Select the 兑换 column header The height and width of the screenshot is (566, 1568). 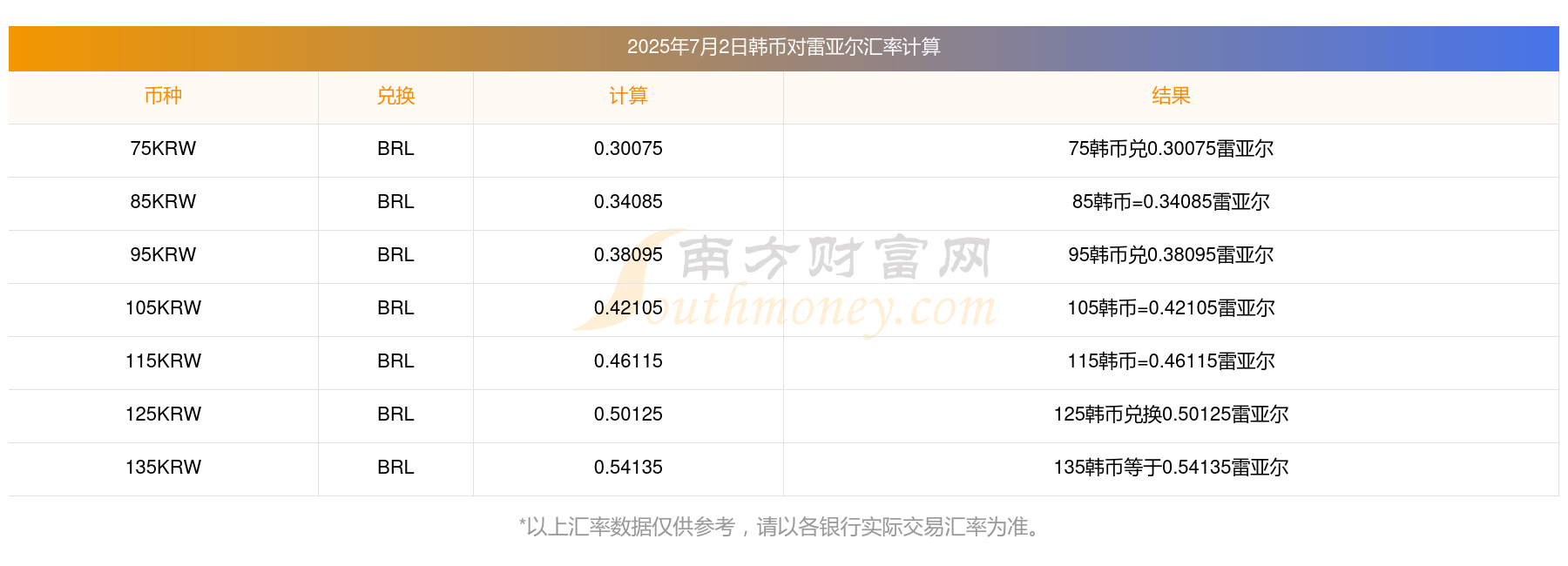395,96
